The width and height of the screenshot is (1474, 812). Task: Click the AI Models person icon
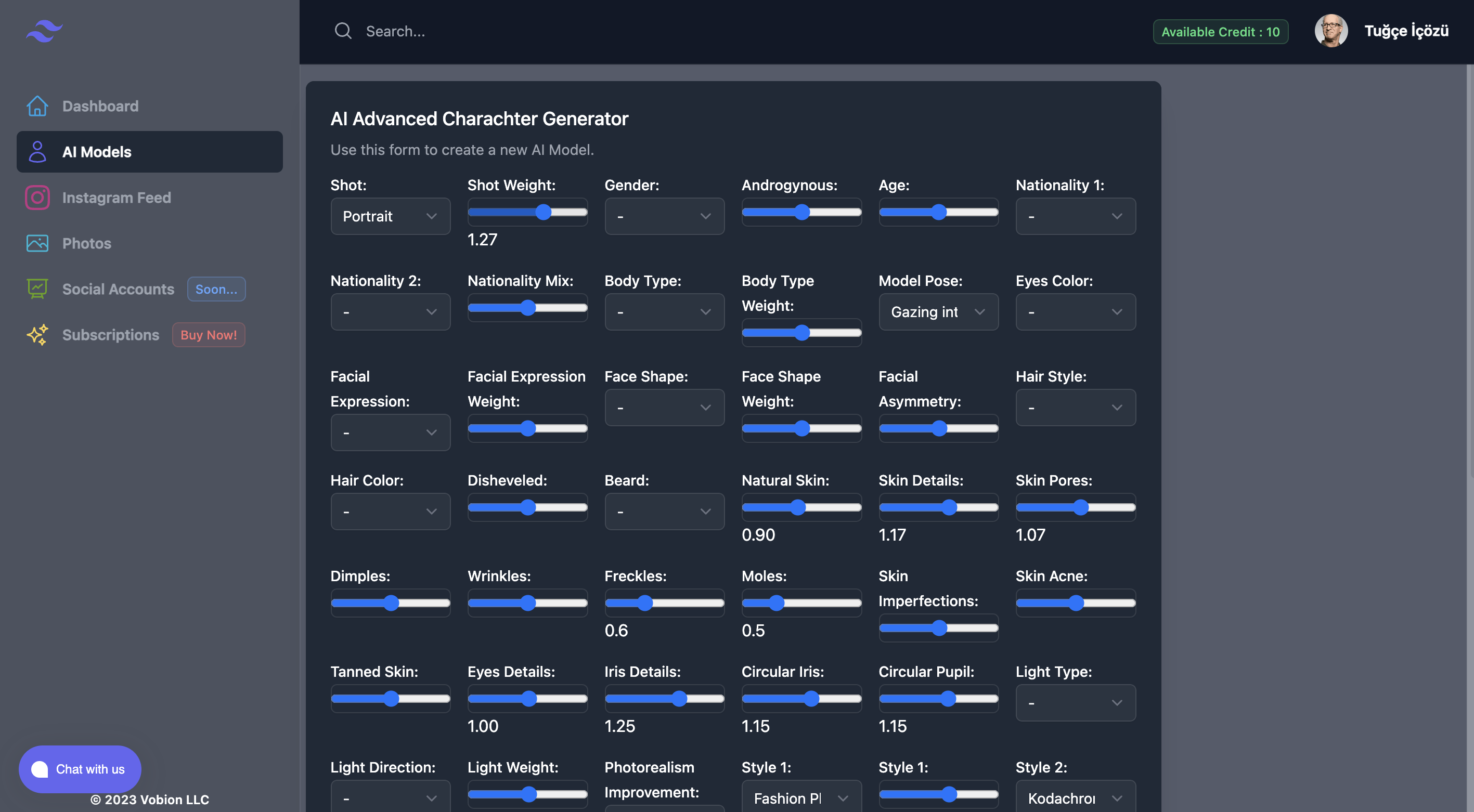tap(37, 152)
